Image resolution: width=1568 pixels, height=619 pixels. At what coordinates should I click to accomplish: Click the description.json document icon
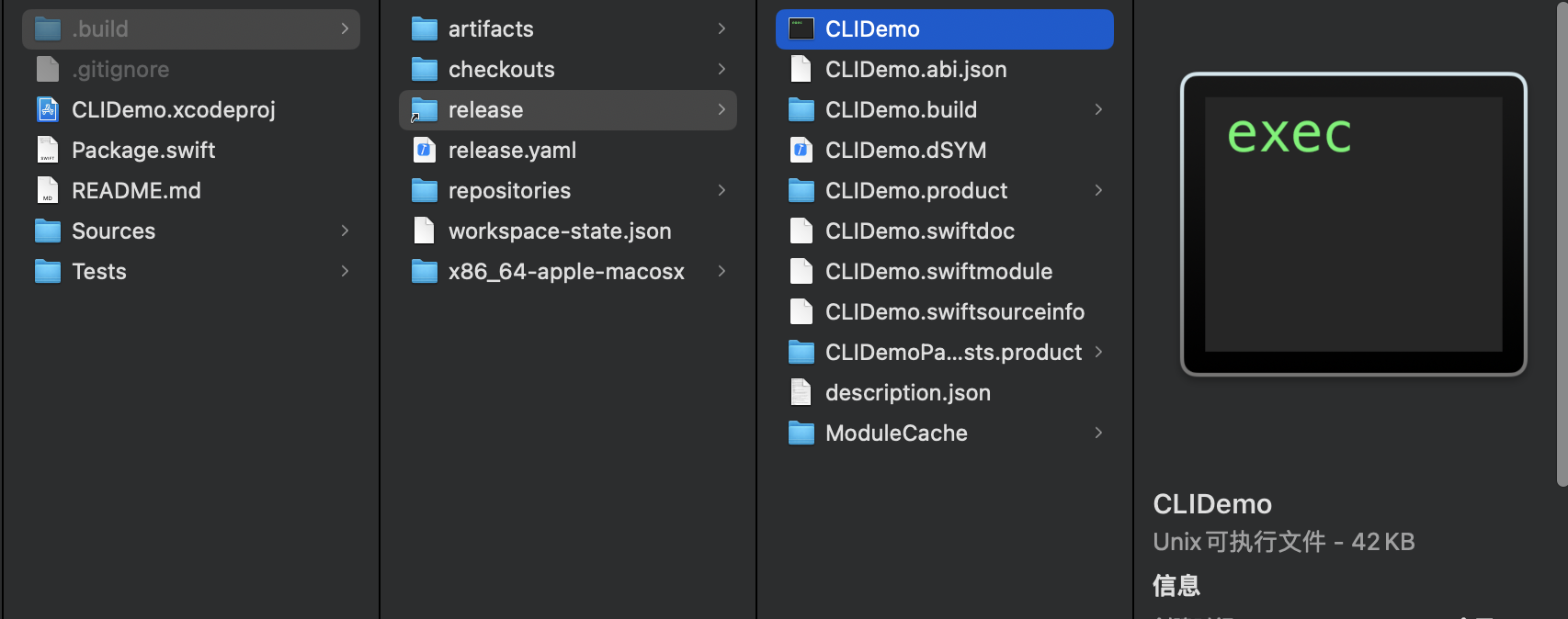(x=801, y=393)
